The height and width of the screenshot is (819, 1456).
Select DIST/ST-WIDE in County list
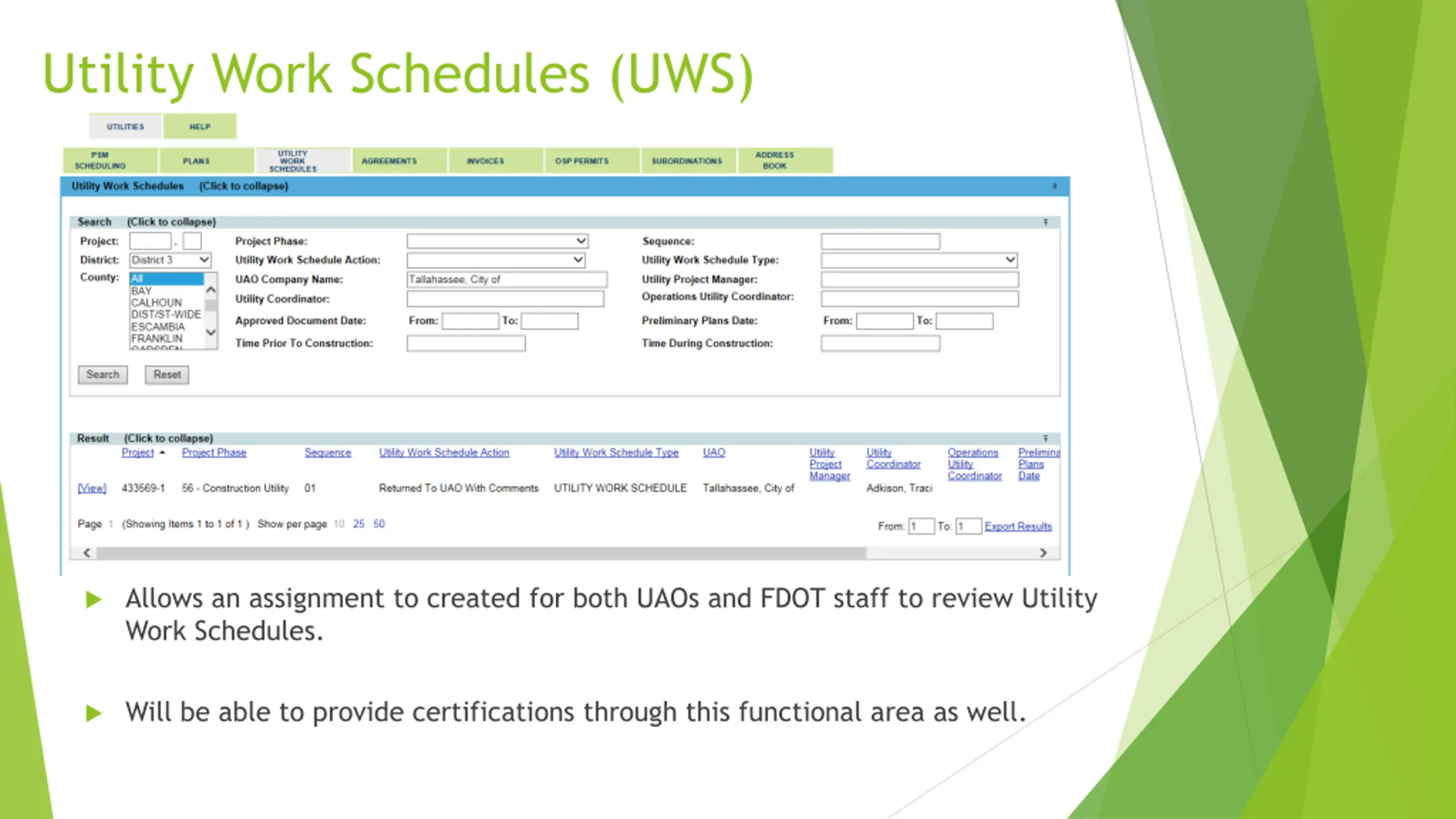tap(166, 315)
